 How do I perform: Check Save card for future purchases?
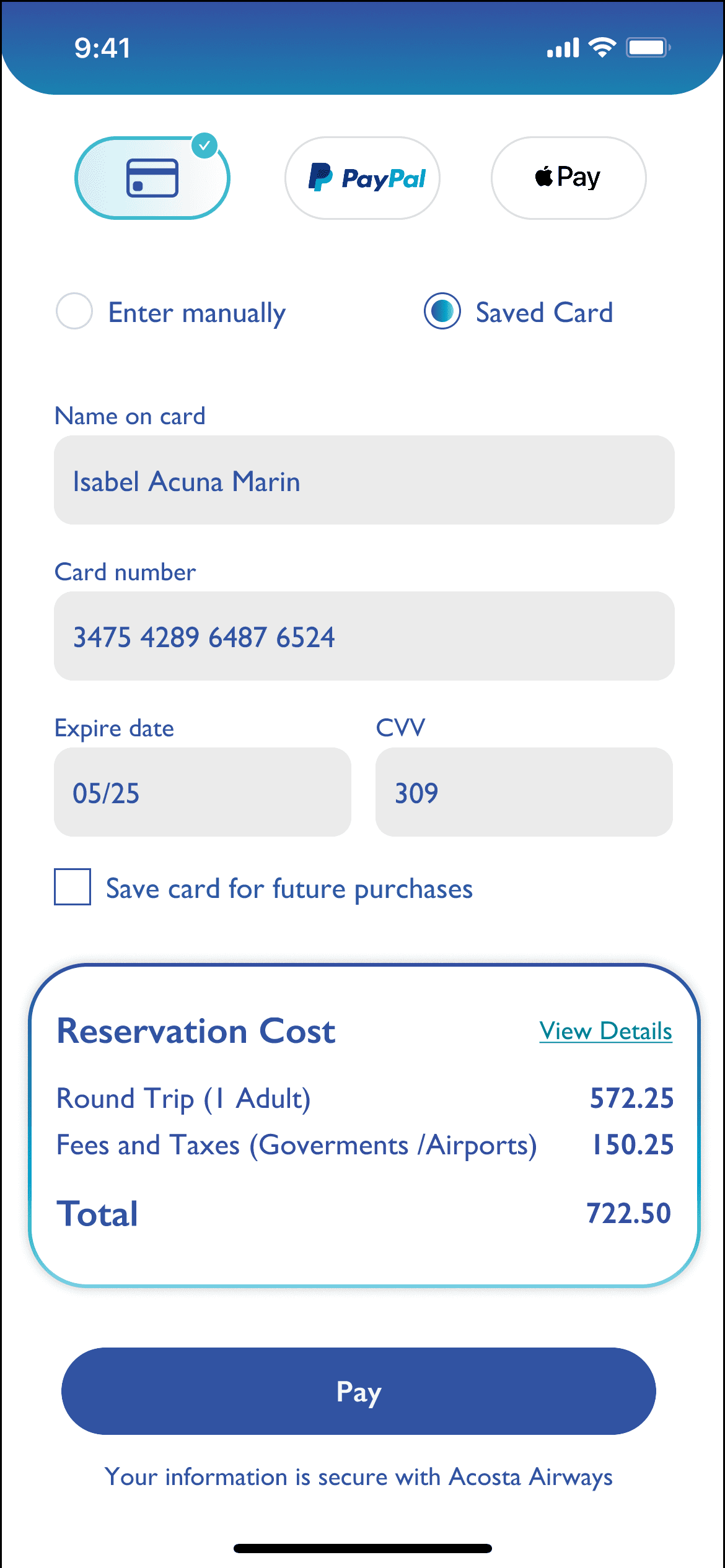click(x=72, y=887)
